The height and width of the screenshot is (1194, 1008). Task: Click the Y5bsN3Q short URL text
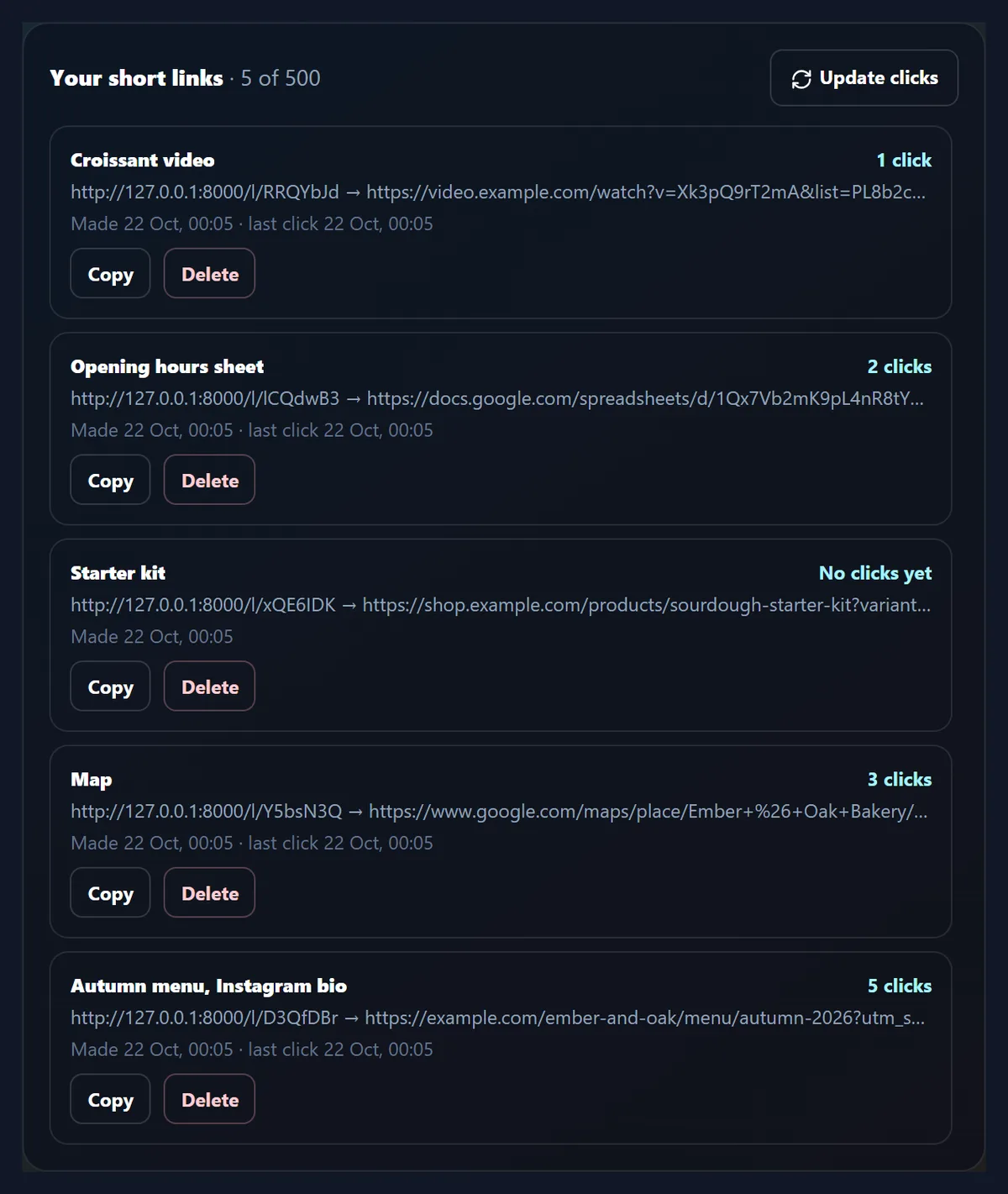click(207, 812)
